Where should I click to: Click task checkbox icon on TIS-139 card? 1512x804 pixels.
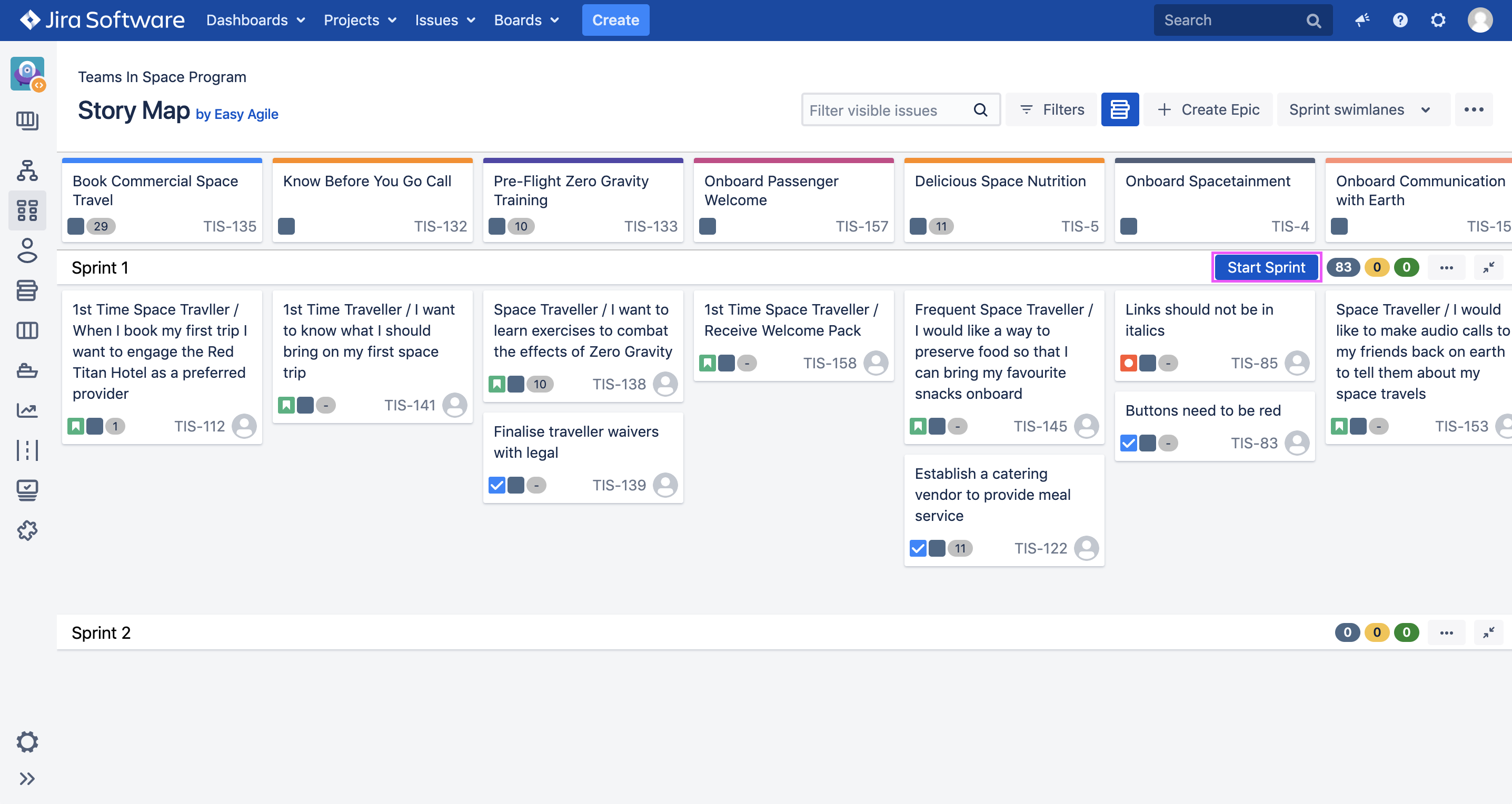[x=496, y=485]
